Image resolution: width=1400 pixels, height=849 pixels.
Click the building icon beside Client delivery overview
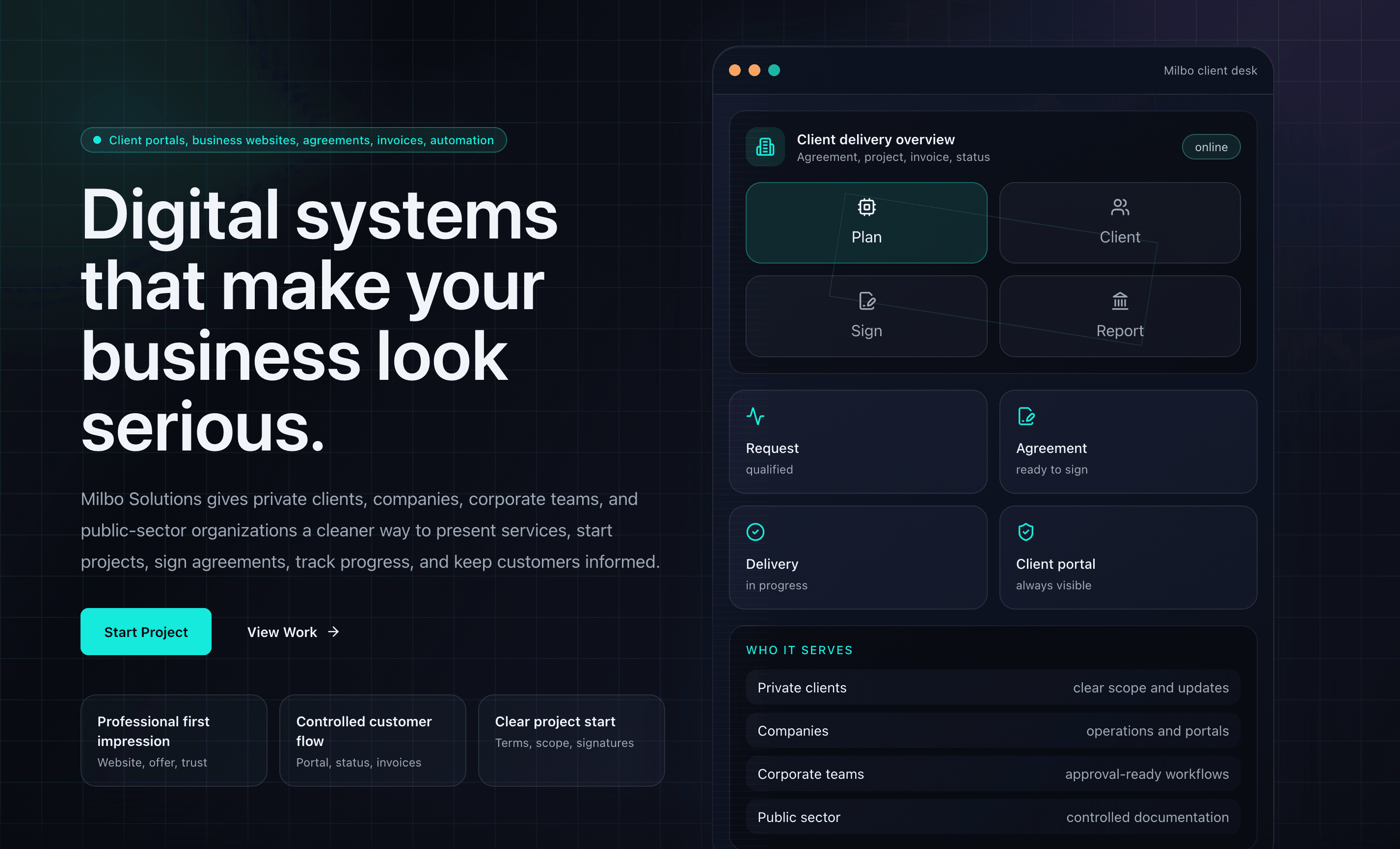click(x=765, y=147)
